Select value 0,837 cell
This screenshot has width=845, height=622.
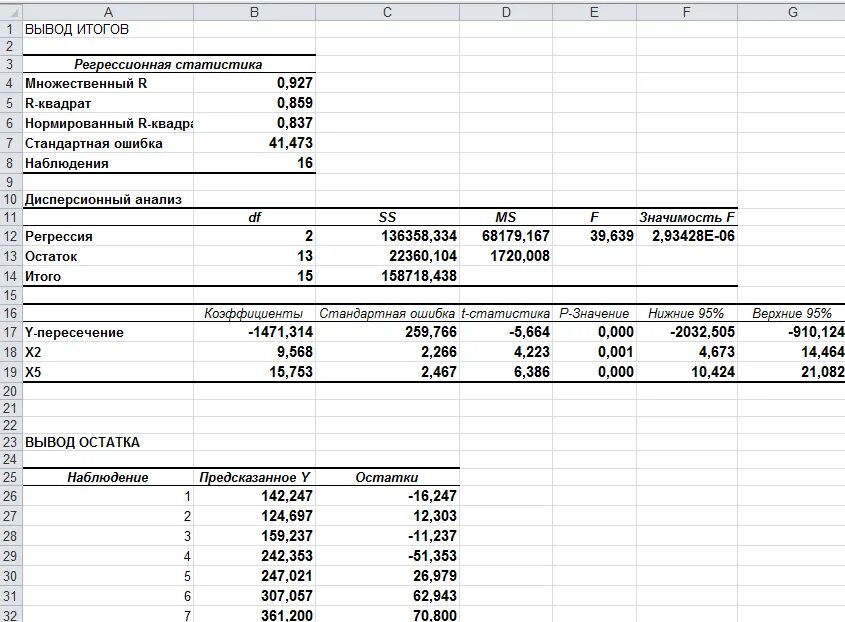pos(254,123)
